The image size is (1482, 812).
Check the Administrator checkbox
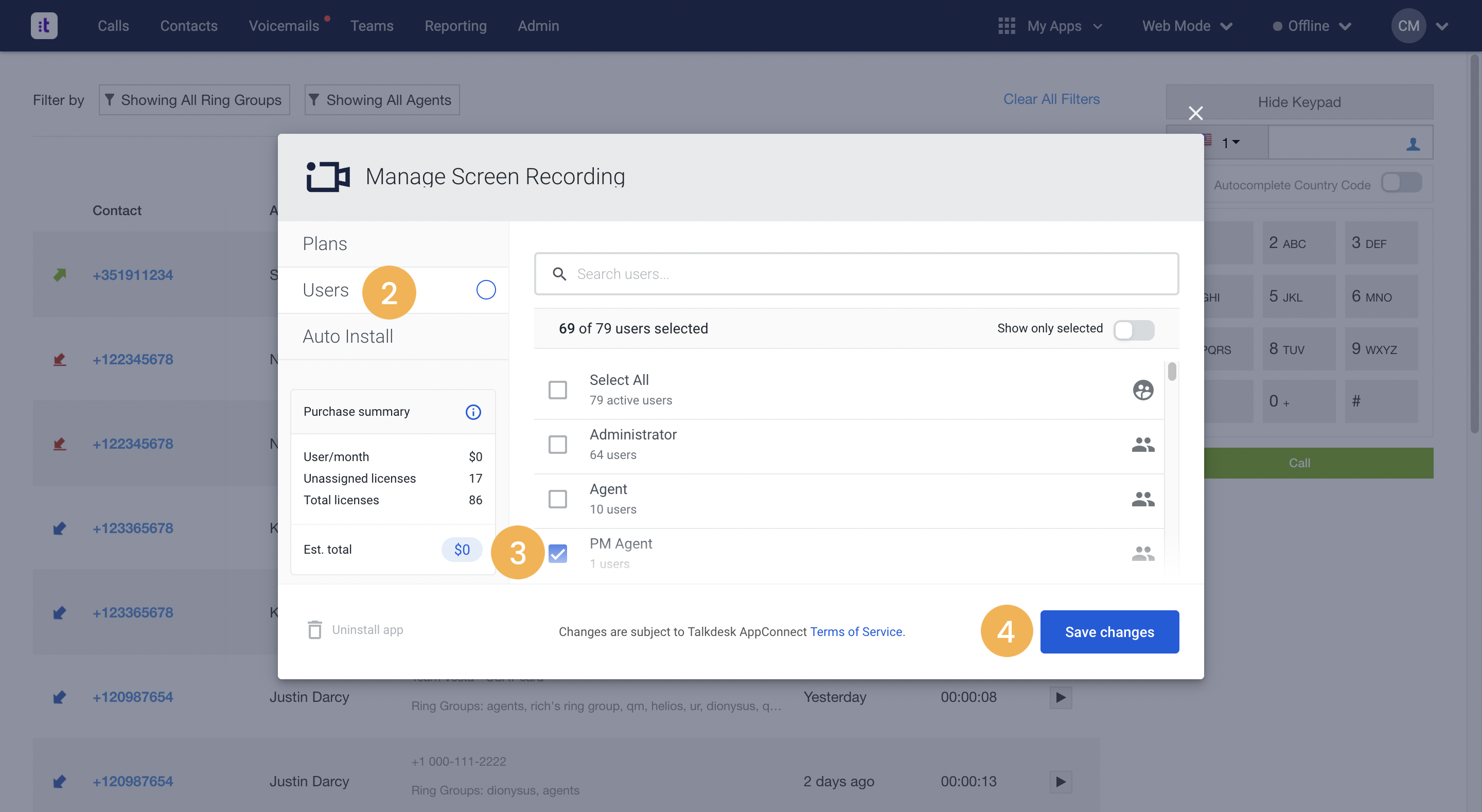pyautogui.click(x=557, y=444)
